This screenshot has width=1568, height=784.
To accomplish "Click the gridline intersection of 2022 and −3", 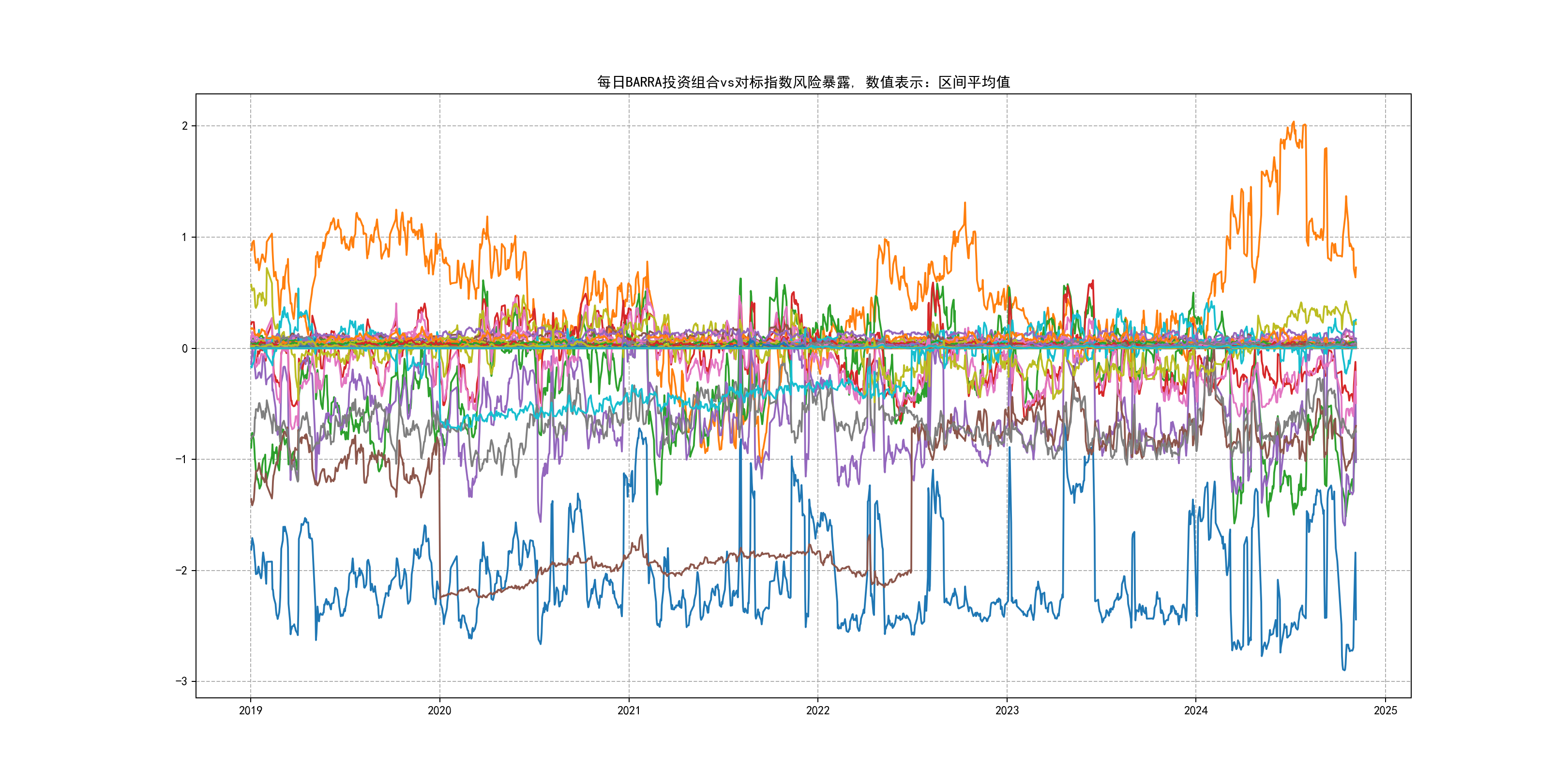I will point(817,682).
